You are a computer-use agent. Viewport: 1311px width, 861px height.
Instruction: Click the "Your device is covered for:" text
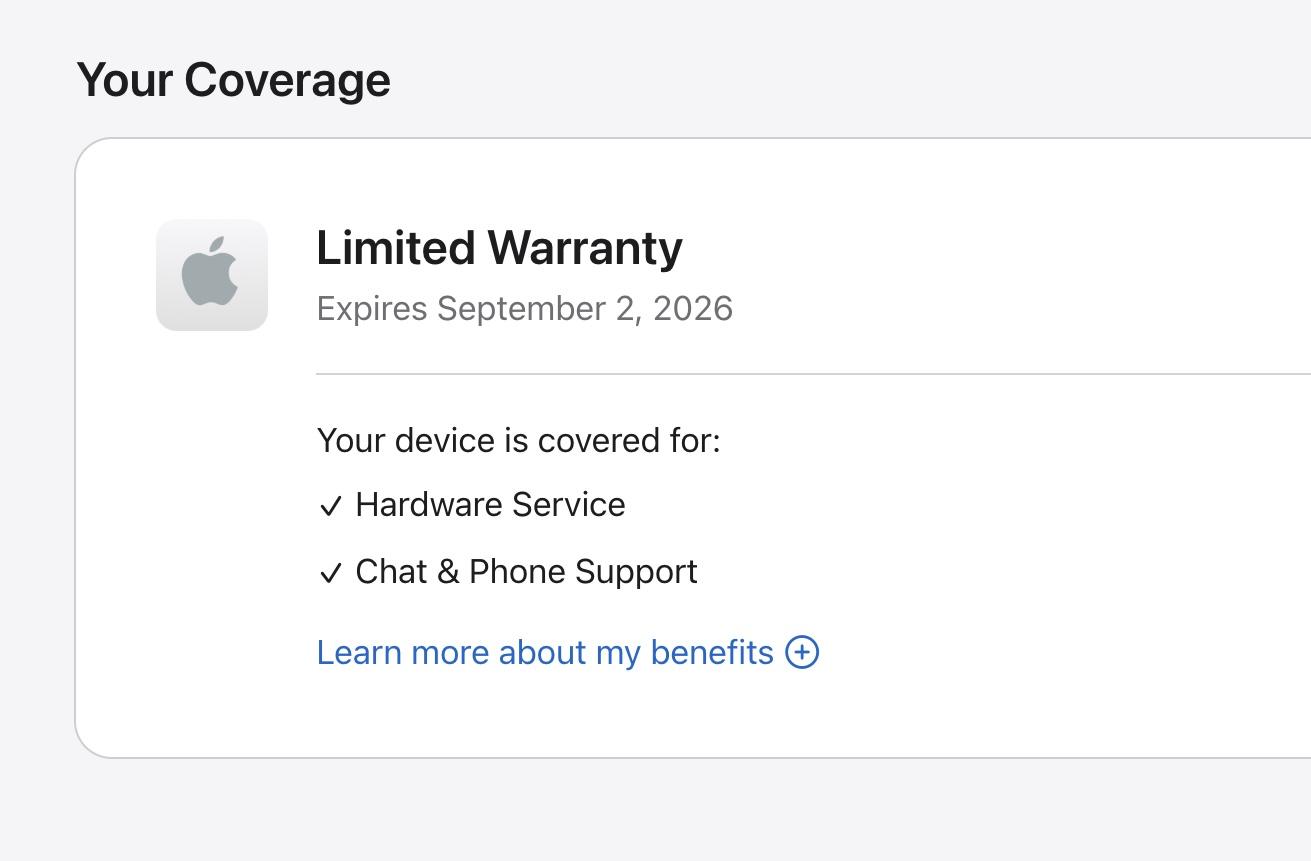coord(518,440)
